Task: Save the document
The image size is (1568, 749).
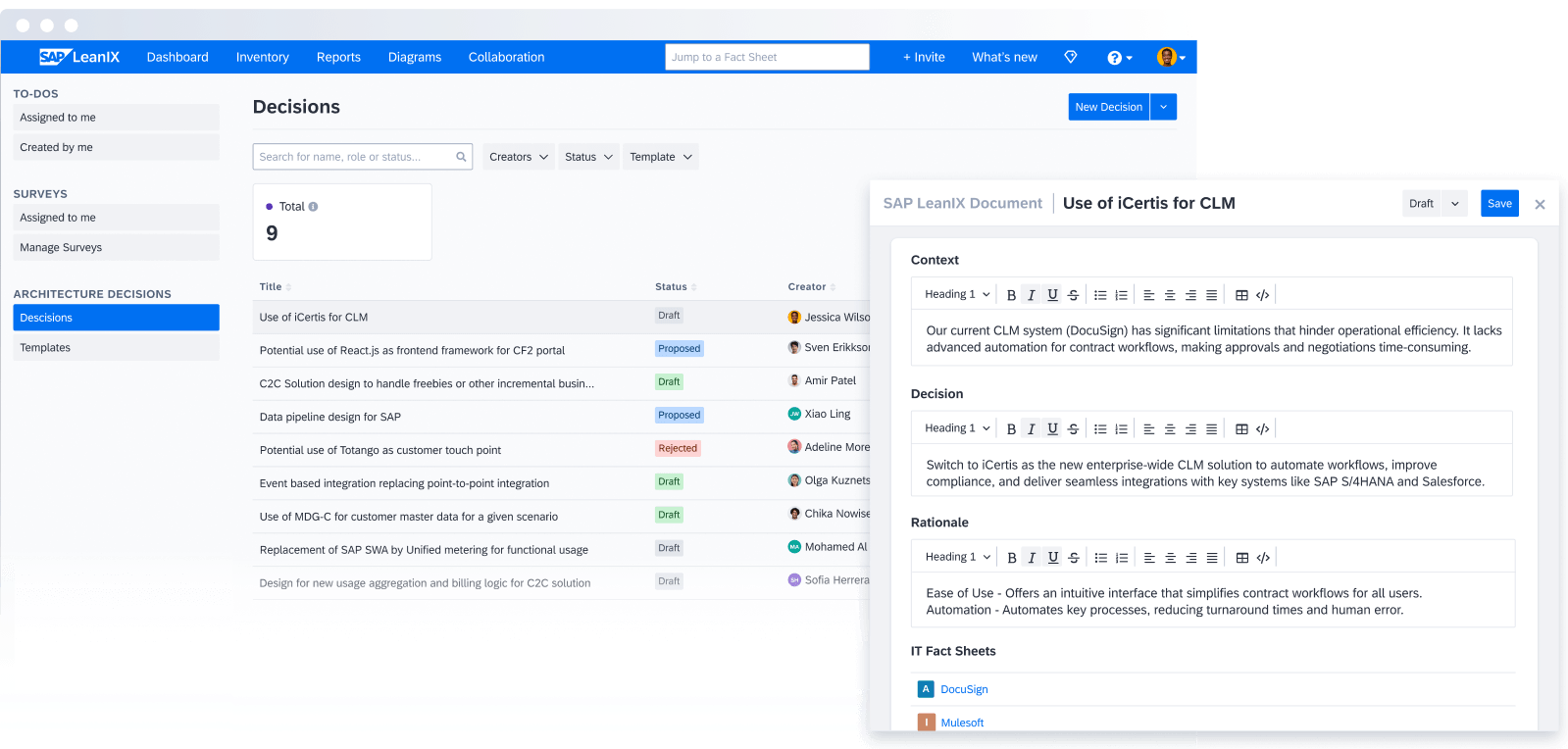Action: (1499, 204)
